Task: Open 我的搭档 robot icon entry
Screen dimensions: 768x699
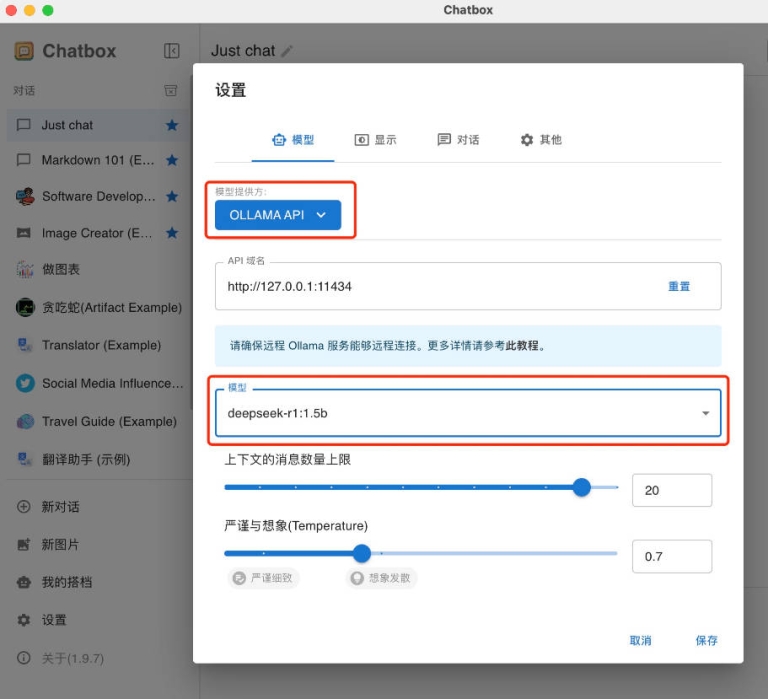Action: click(x=24, y=582)
